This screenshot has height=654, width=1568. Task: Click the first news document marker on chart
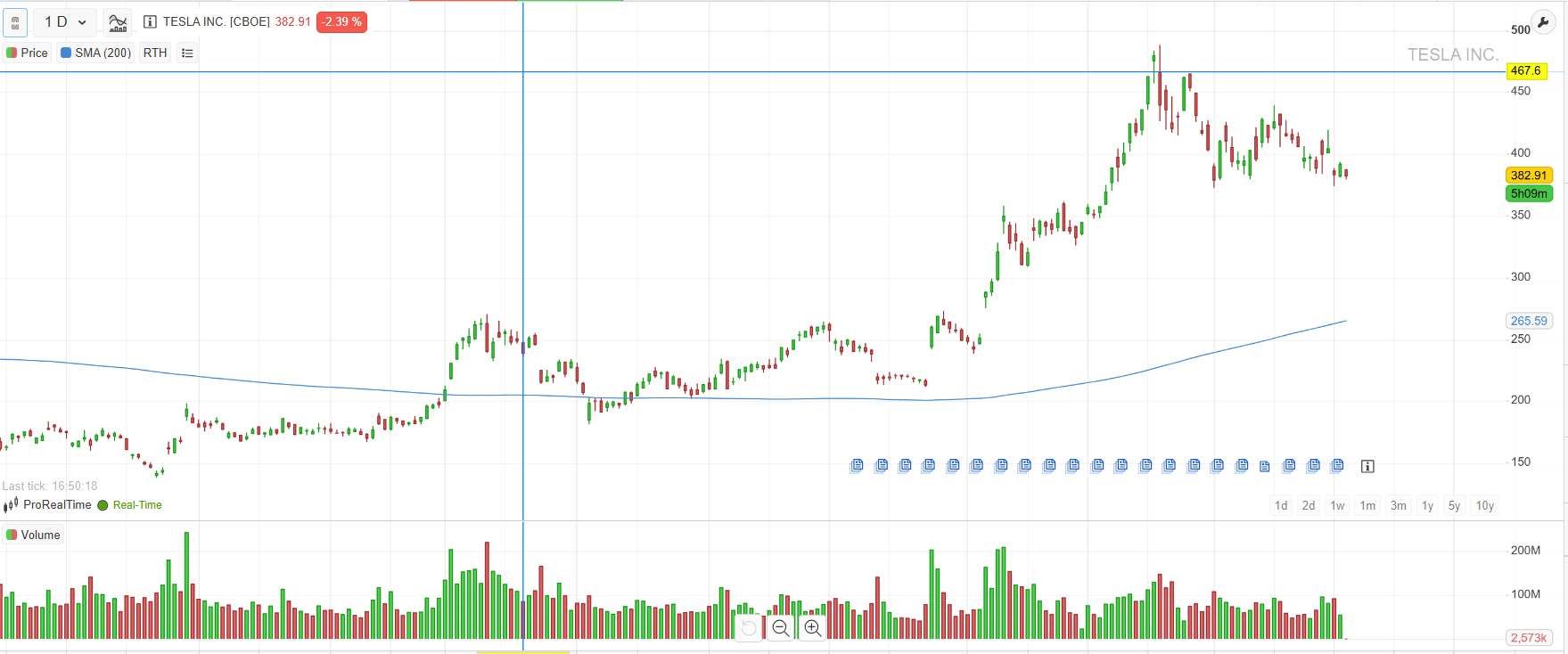[x=857, y=465]
